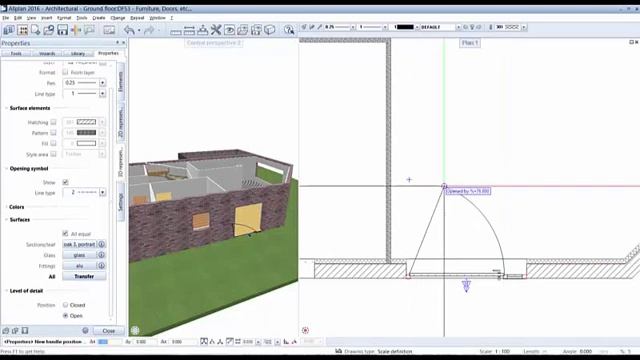This screenshot has height=360, width=640.
Task: Enable the Style area checkbox
Action: coord(53,154)
